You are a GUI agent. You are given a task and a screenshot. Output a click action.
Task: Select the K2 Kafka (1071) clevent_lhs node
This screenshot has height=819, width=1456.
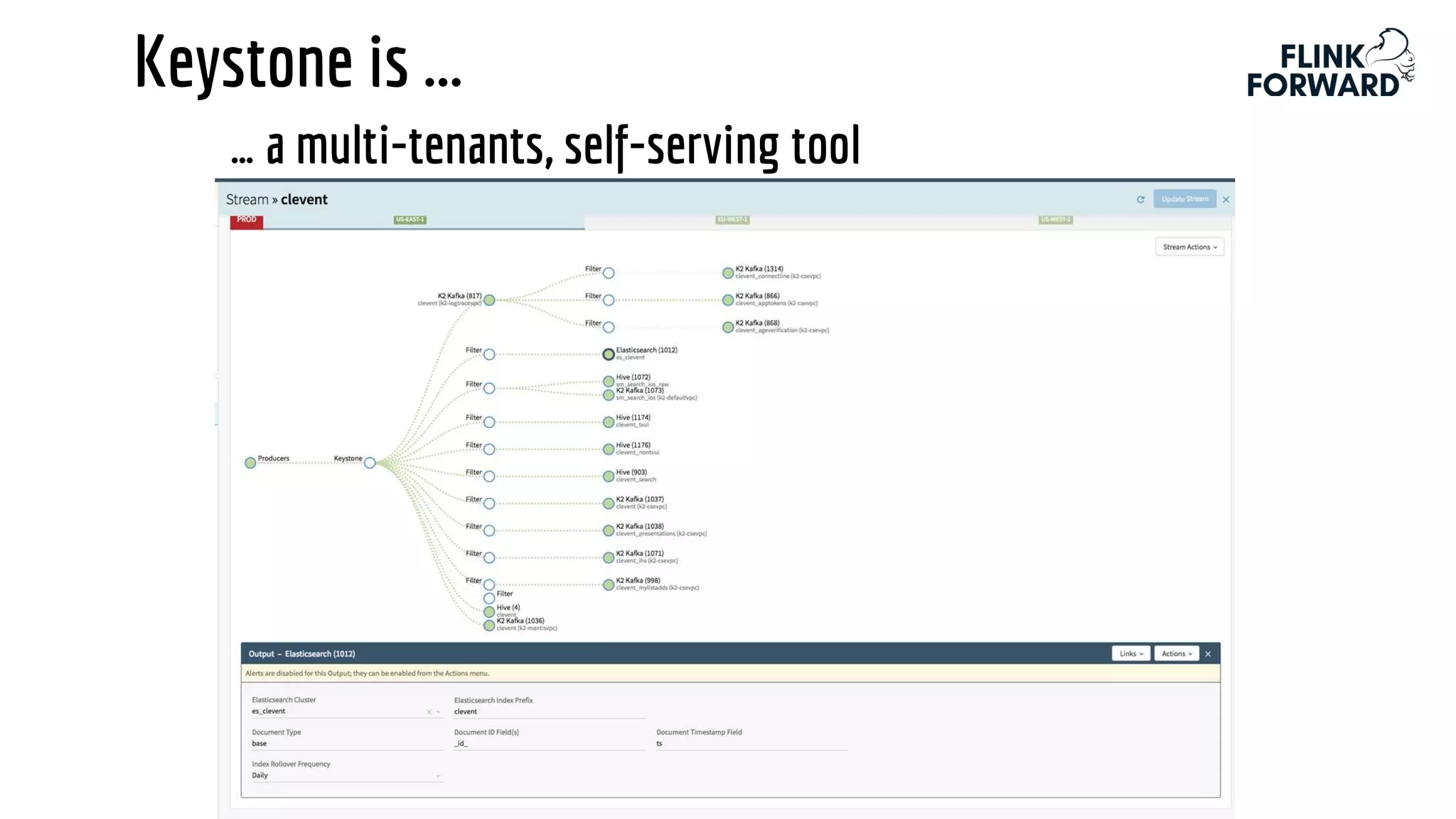609,557
